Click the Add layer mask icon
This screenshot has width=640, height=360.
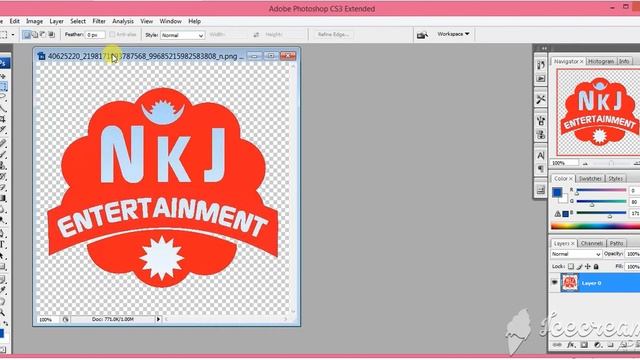coord(584,345)
